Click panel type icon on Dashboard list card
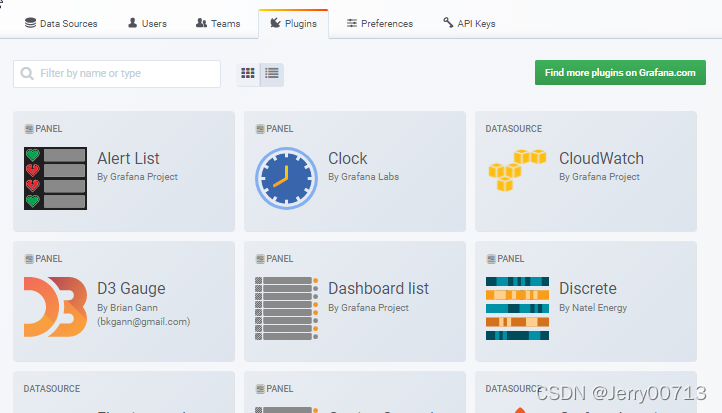The width and height of the screenshot is (722, 413). (x=260, y=259)
